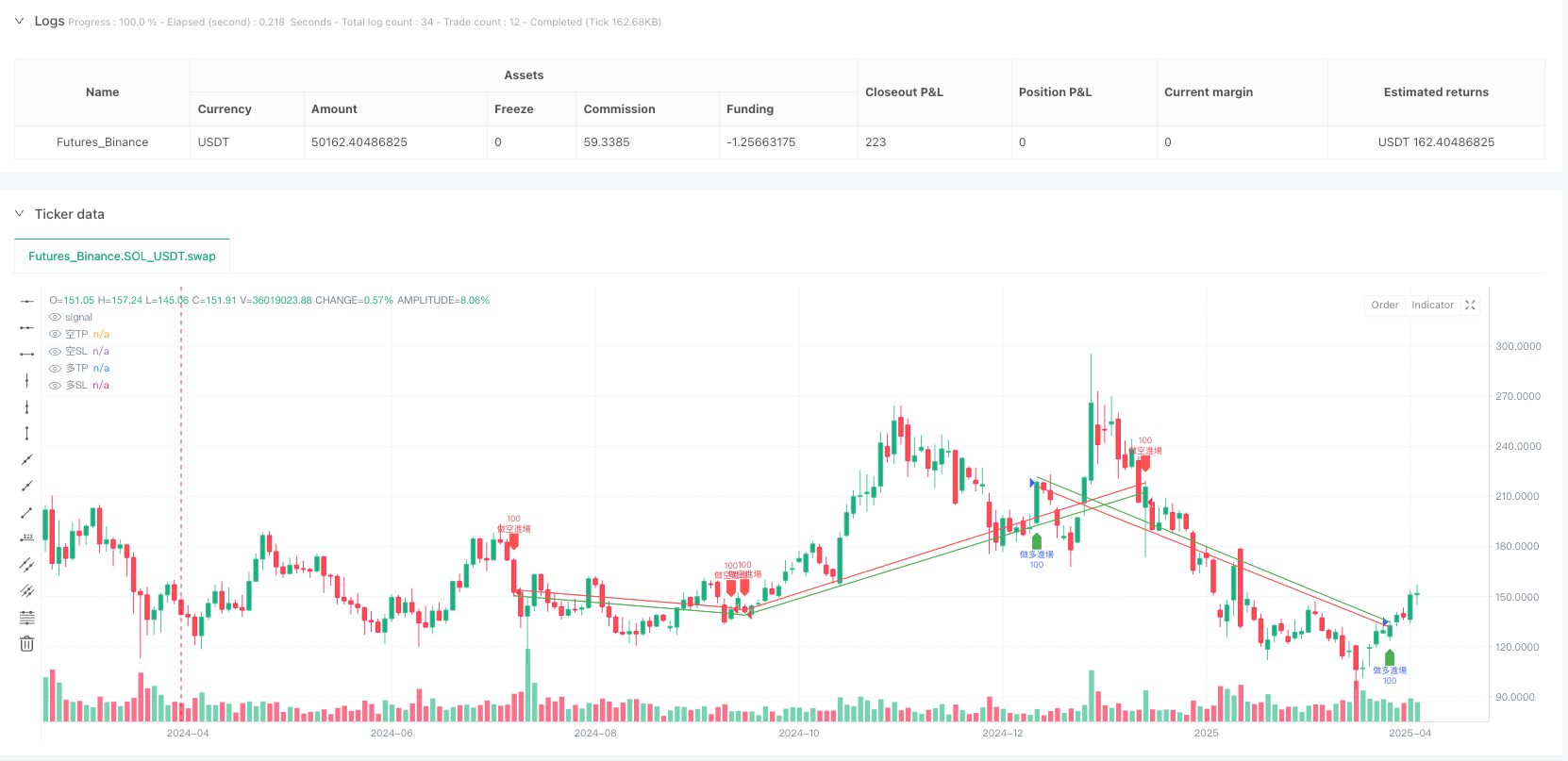This screenshot has height=761, width=1568.
Task: Click the Estimated returns column header
Action: [1436, 92]
